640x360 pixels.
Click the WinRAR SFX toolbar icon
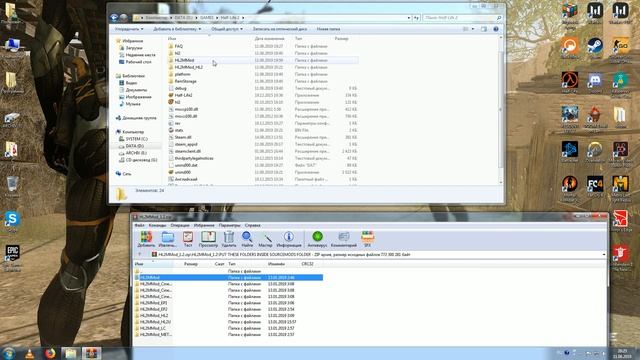(367, 239)
